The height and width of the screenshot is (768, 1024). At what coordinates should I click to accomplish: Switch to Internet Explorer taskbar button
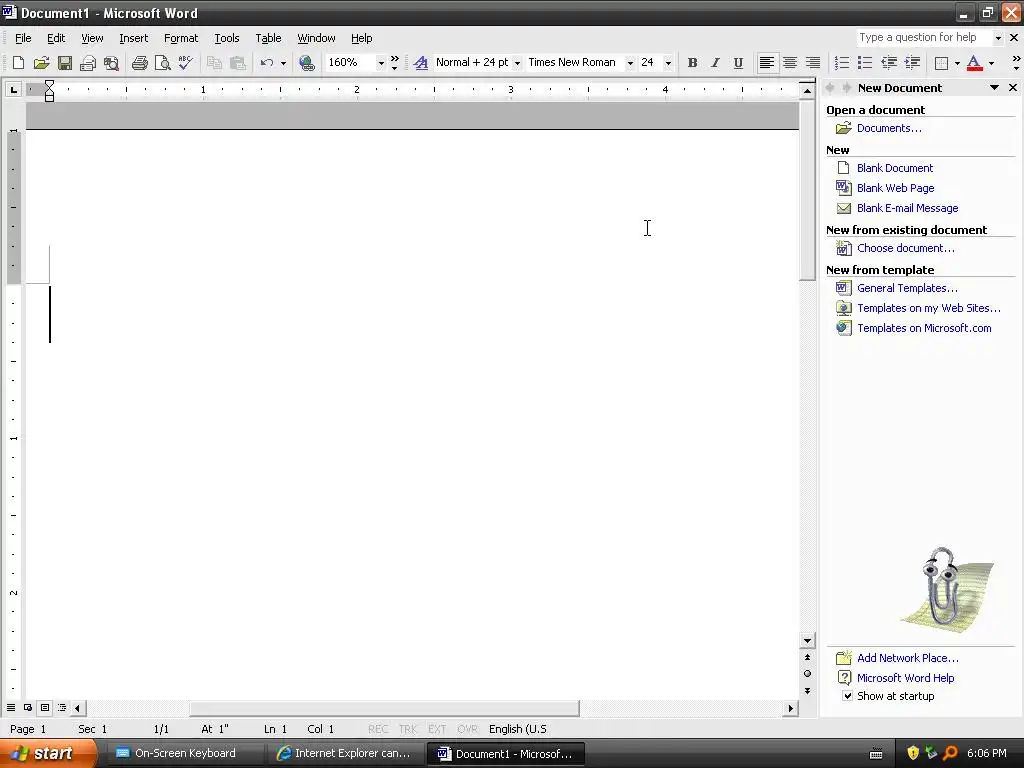[x=344, y=753]
